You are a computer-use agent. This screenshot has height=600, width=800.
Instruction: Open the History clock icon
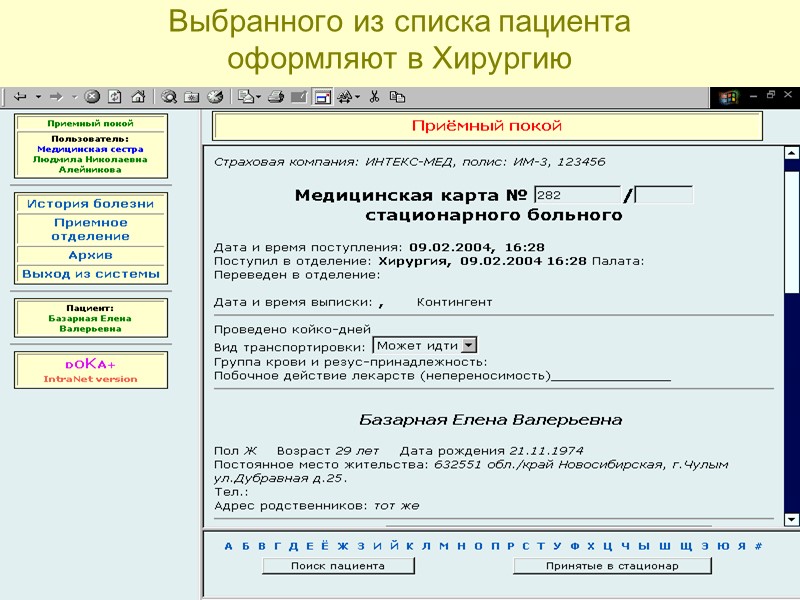pyautogui.click(x=215, y=96)
